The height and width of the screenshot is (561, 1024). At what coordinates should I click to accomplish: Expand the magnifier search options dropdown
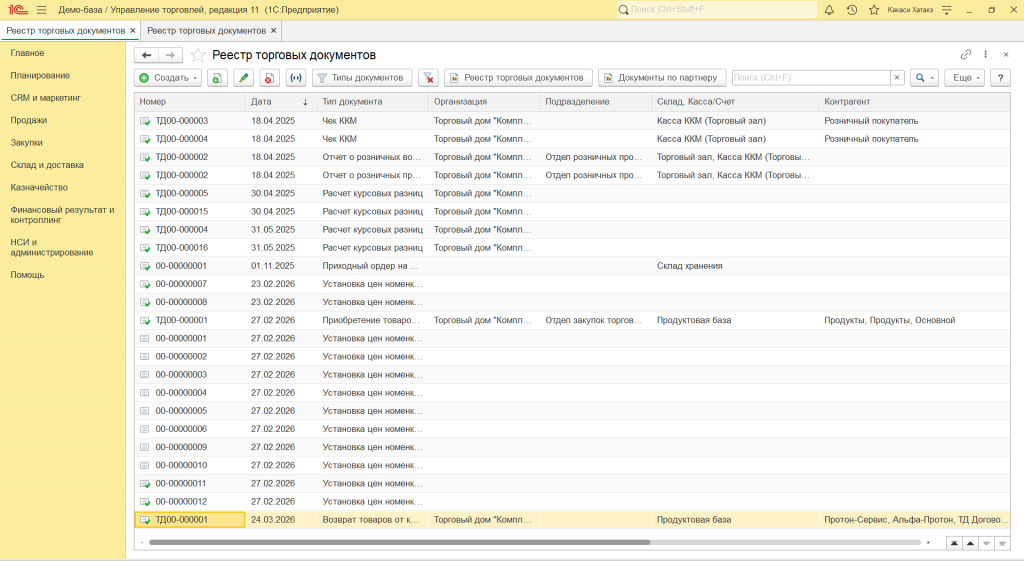[933, 78]
